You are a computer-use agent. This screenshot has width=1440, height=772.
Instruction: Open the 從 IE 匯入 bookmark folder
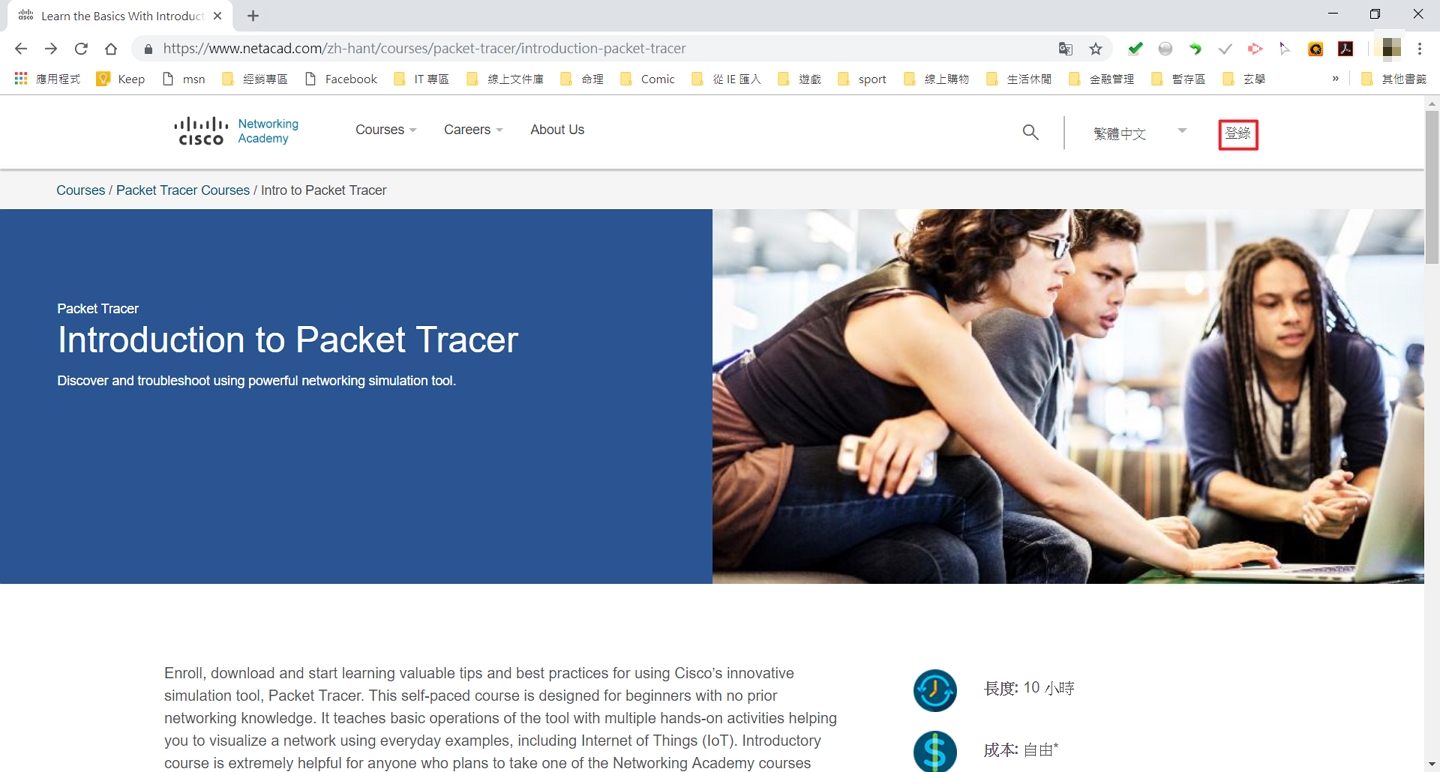tap(726, 79)
